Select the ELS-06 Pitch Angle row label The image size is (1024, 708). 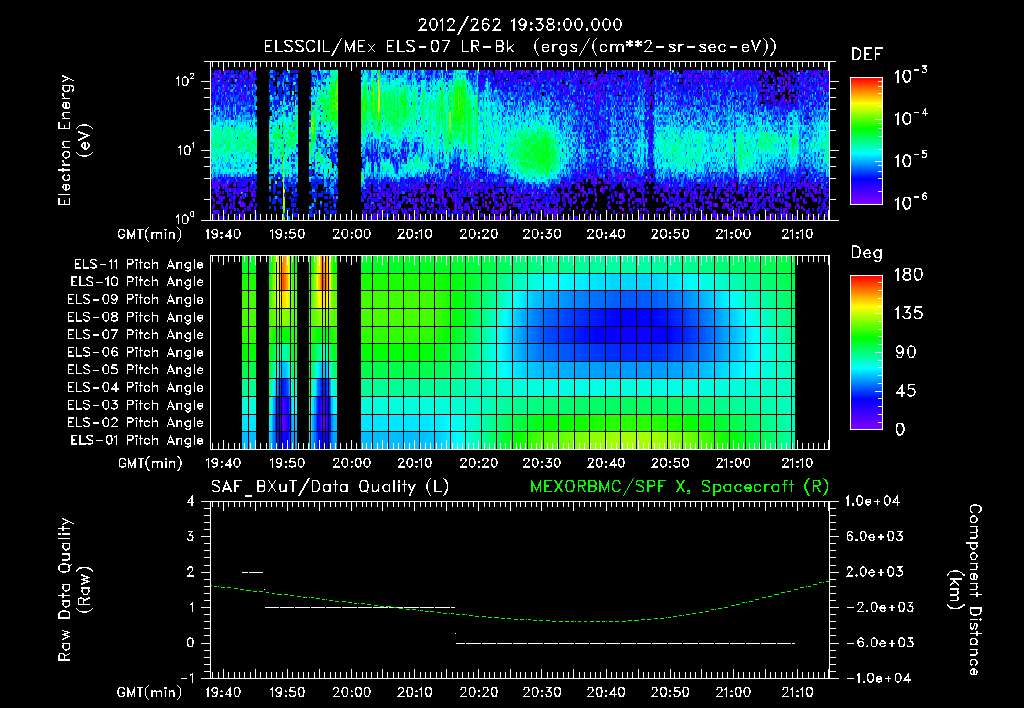tap(135, 352)
